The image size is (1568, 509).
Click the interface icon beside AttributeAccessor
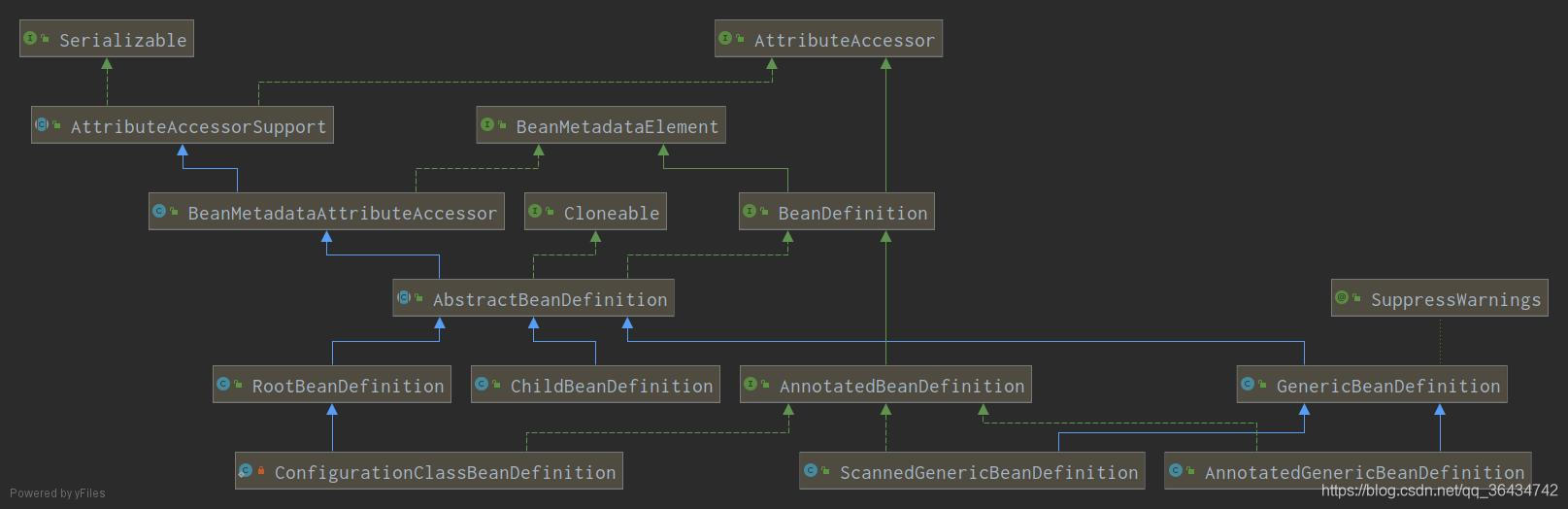click(x=726, y=39)
